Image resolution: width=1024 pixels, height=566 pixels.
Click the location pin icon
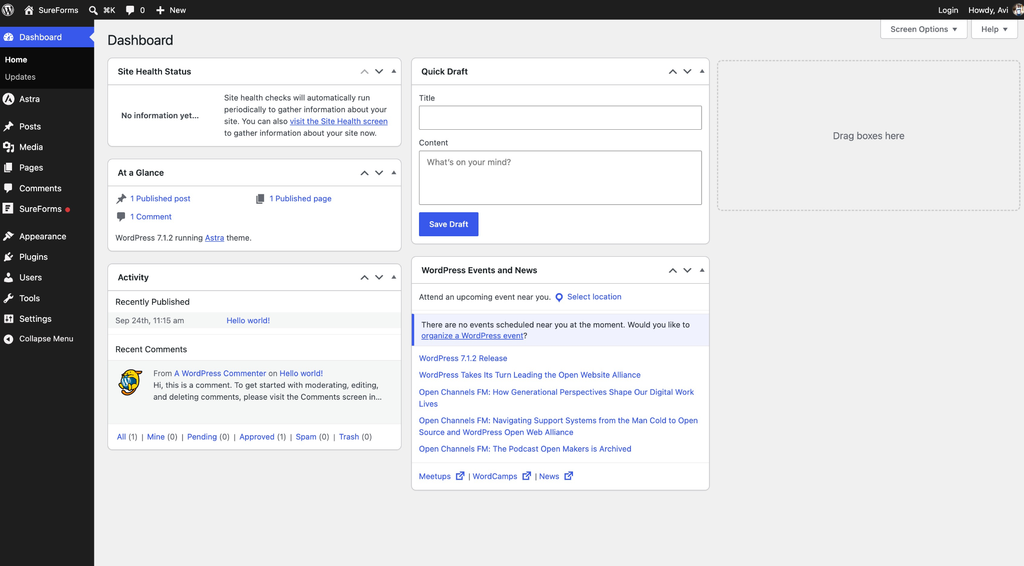(559, 297)
